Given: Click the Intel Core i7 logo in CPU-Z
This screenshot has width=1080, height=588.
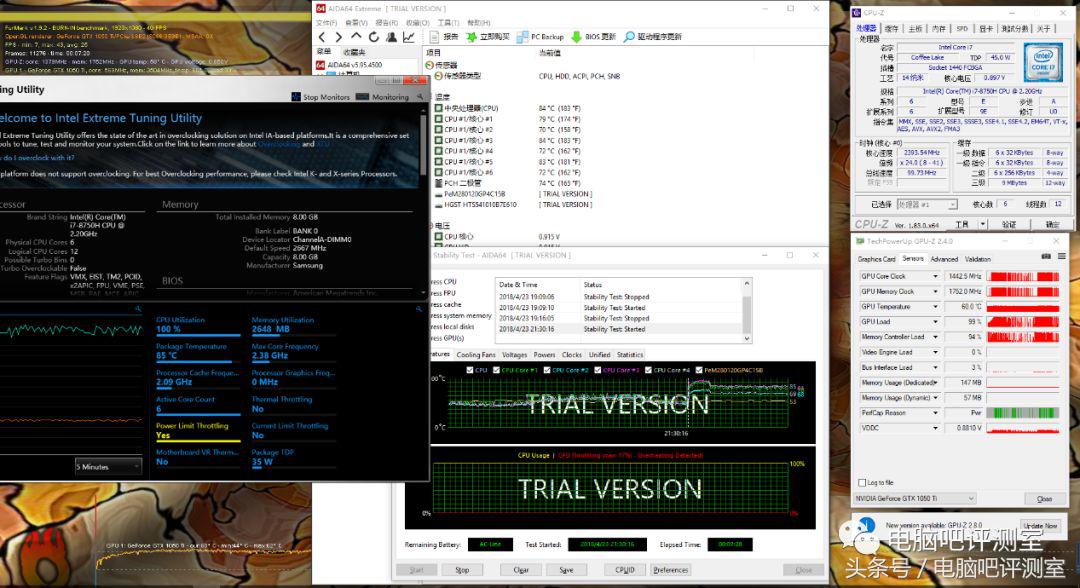Looking at the screenshot, I should [x=1042, y=62].
